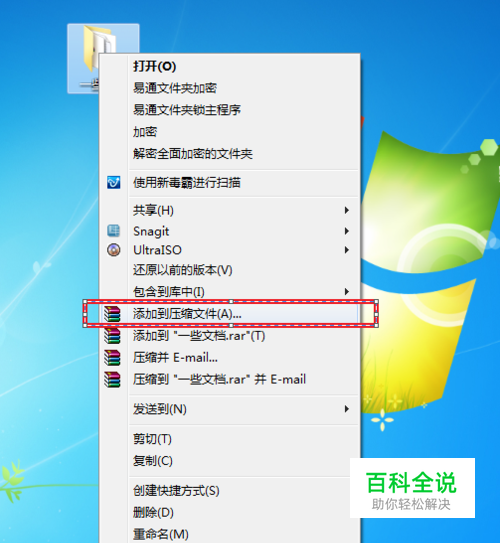
Task: Click the Snagit icon in menu
Action: point(114,231)
